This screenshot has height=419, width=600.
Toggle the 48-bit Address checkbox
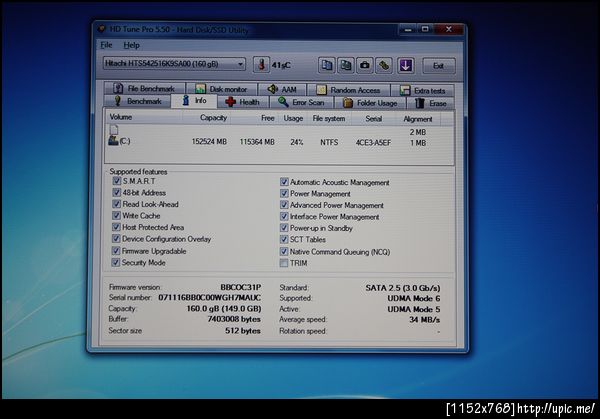117,192
